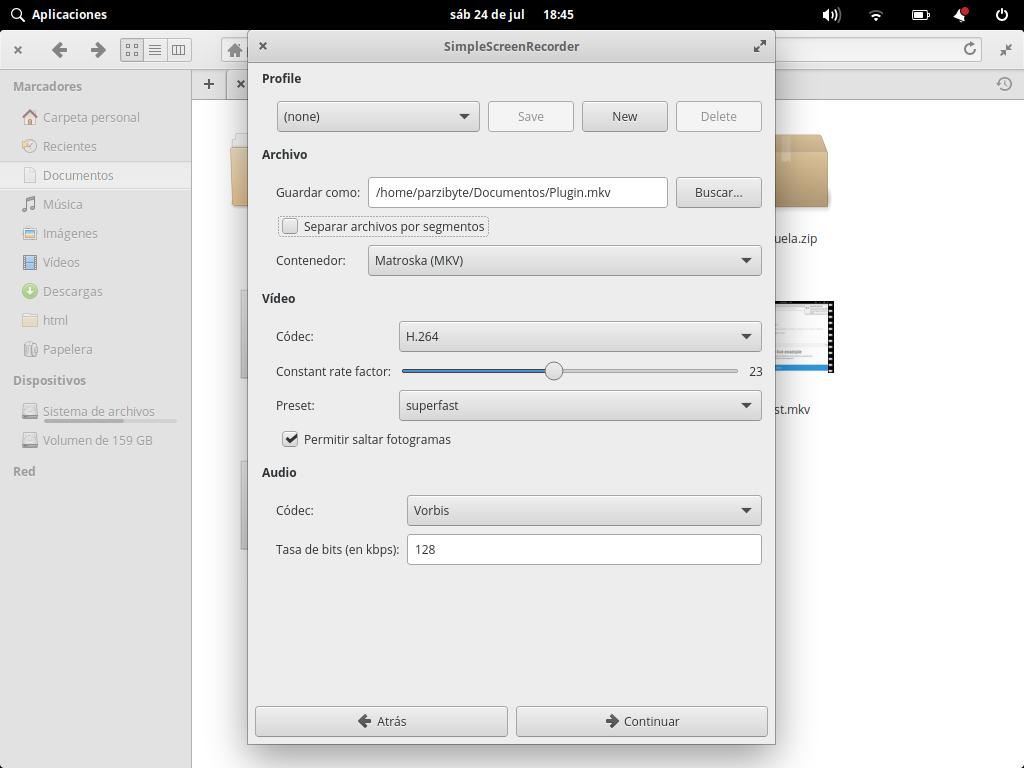The height and width of the screenshot is (768, 1024).
Task: Go back in the file manager
Action: pyautogui.click(x=59, y=50)
